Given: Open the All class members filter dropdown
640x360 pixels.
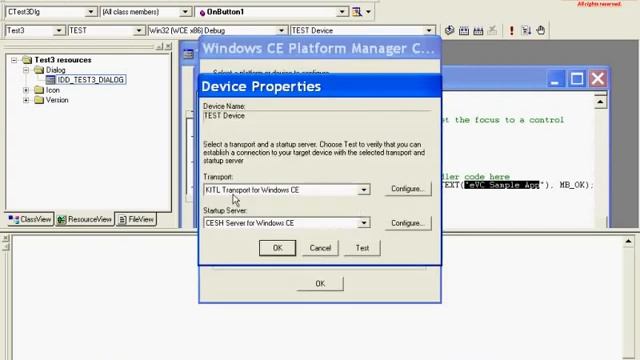Looking at the screenshot, I should (185, 12).
